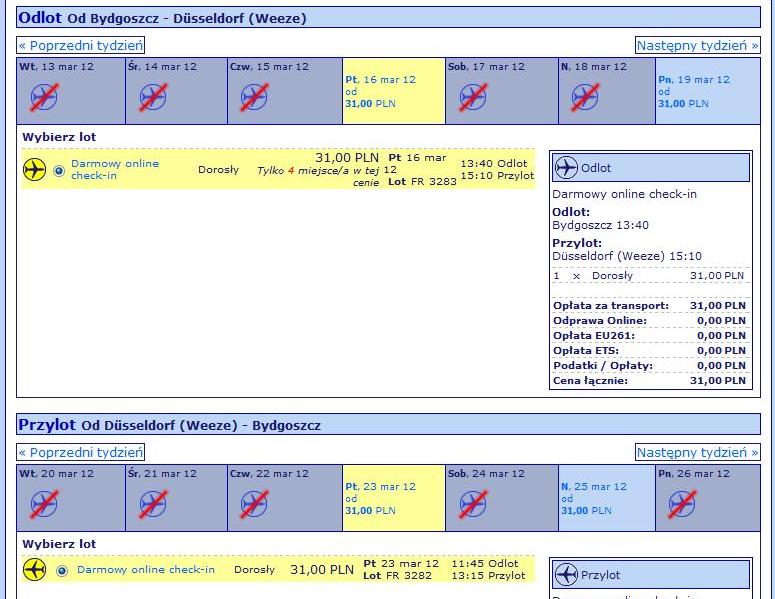This screenshot has height=599, width=775.
Task: Go to previous week for Przylot flights
Action: (x=81, y=452)
